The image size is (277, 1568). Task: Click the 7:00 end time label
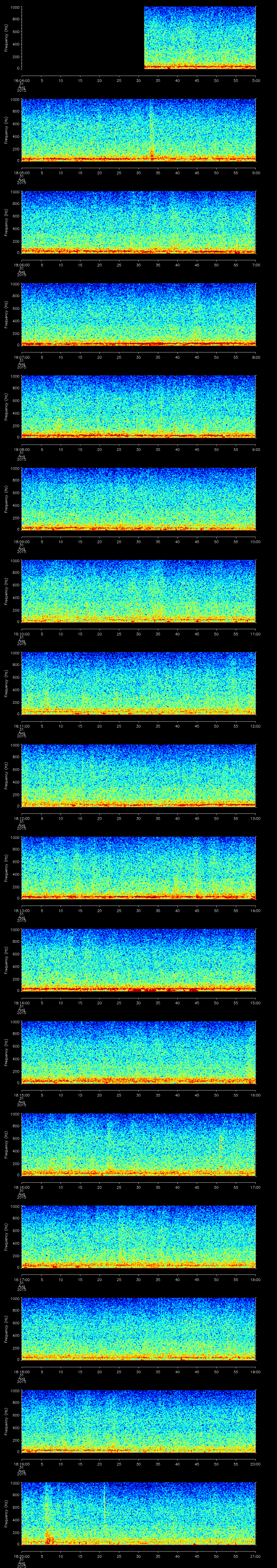point(256,265)
